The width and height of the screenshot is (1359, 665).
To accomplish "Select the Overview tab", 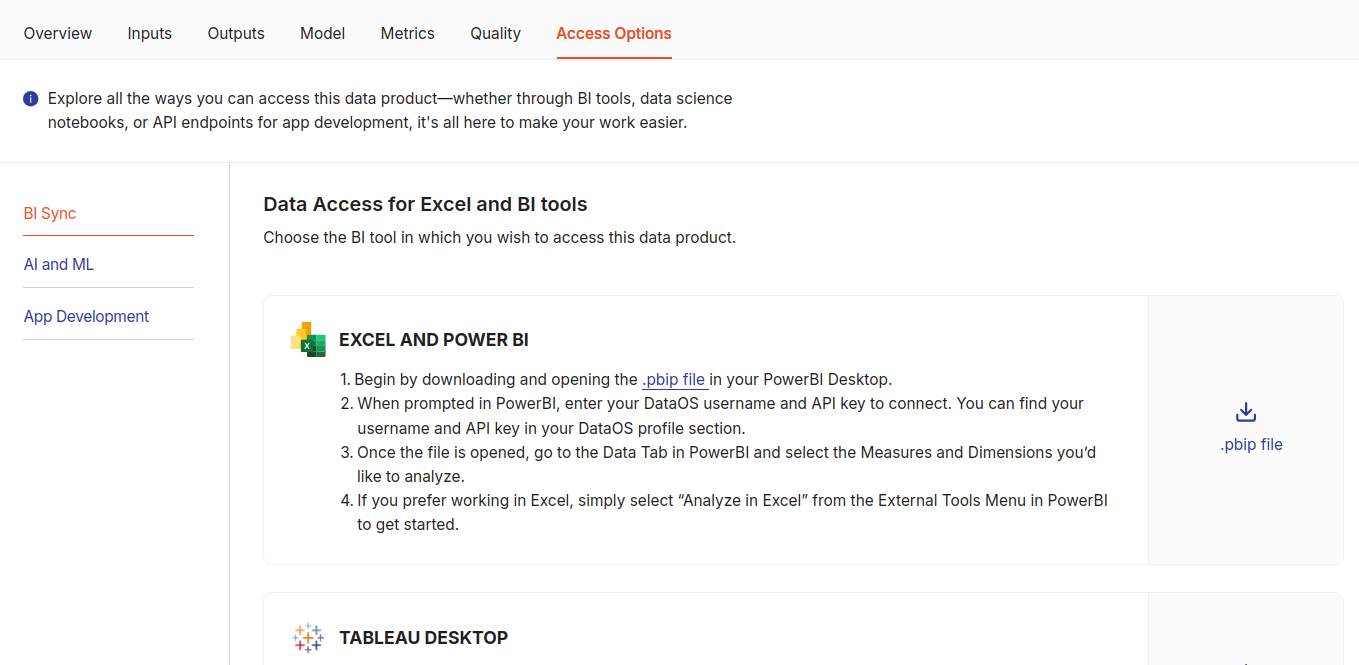I will (57, 32).
